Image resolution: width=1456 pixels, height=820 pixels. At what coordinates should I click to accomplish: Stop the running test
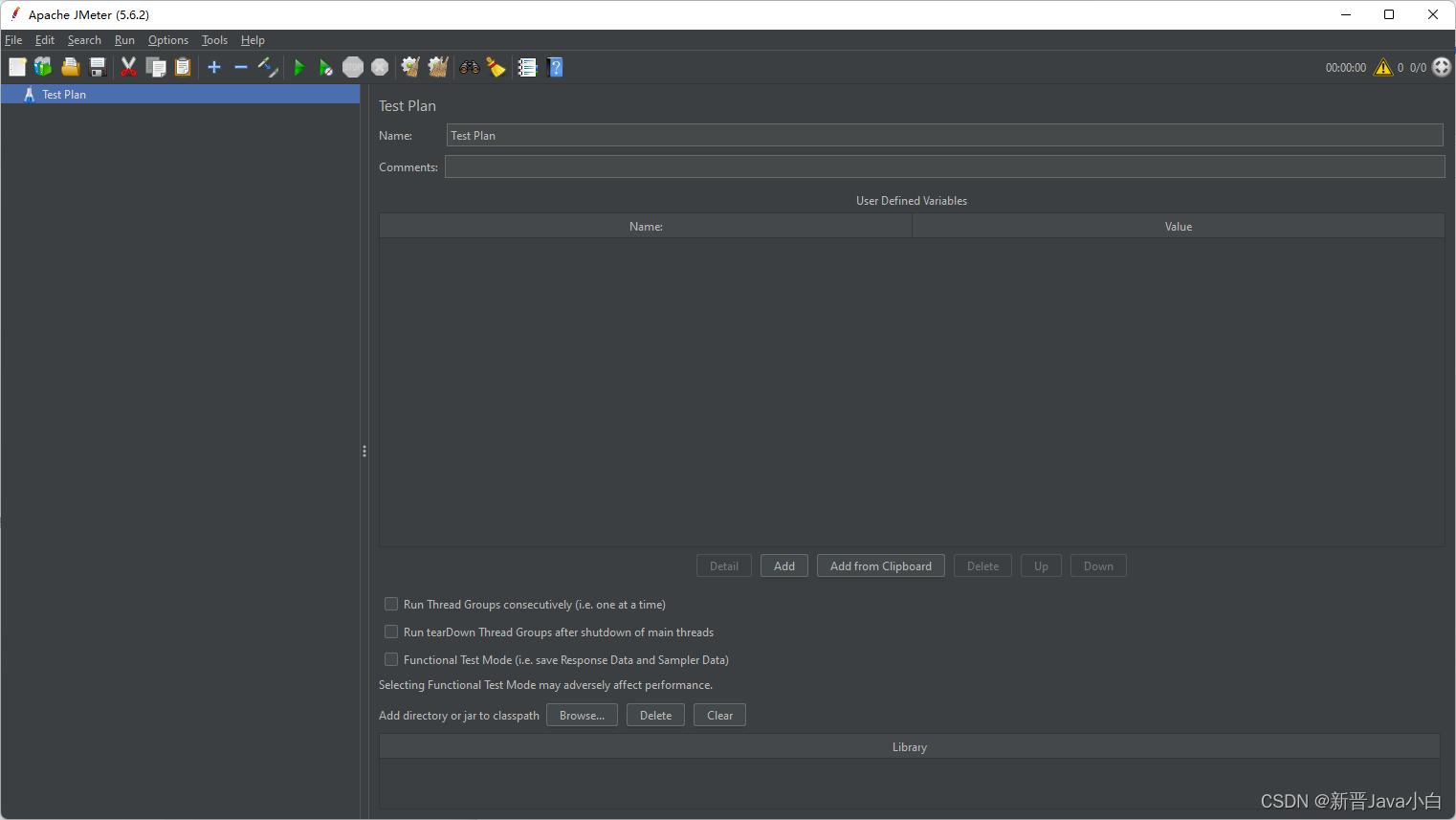(x=353, y=67)
